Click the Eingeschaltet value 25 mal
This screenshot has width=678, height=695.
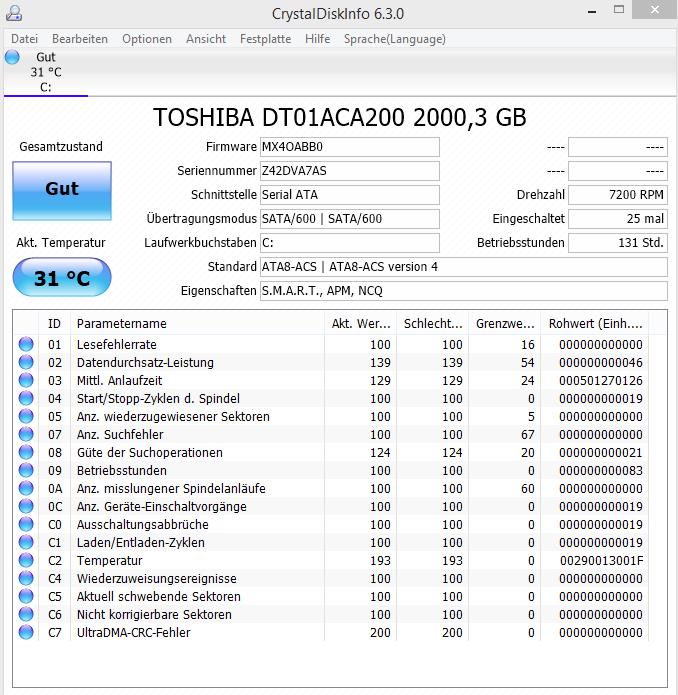coord(618,219)
